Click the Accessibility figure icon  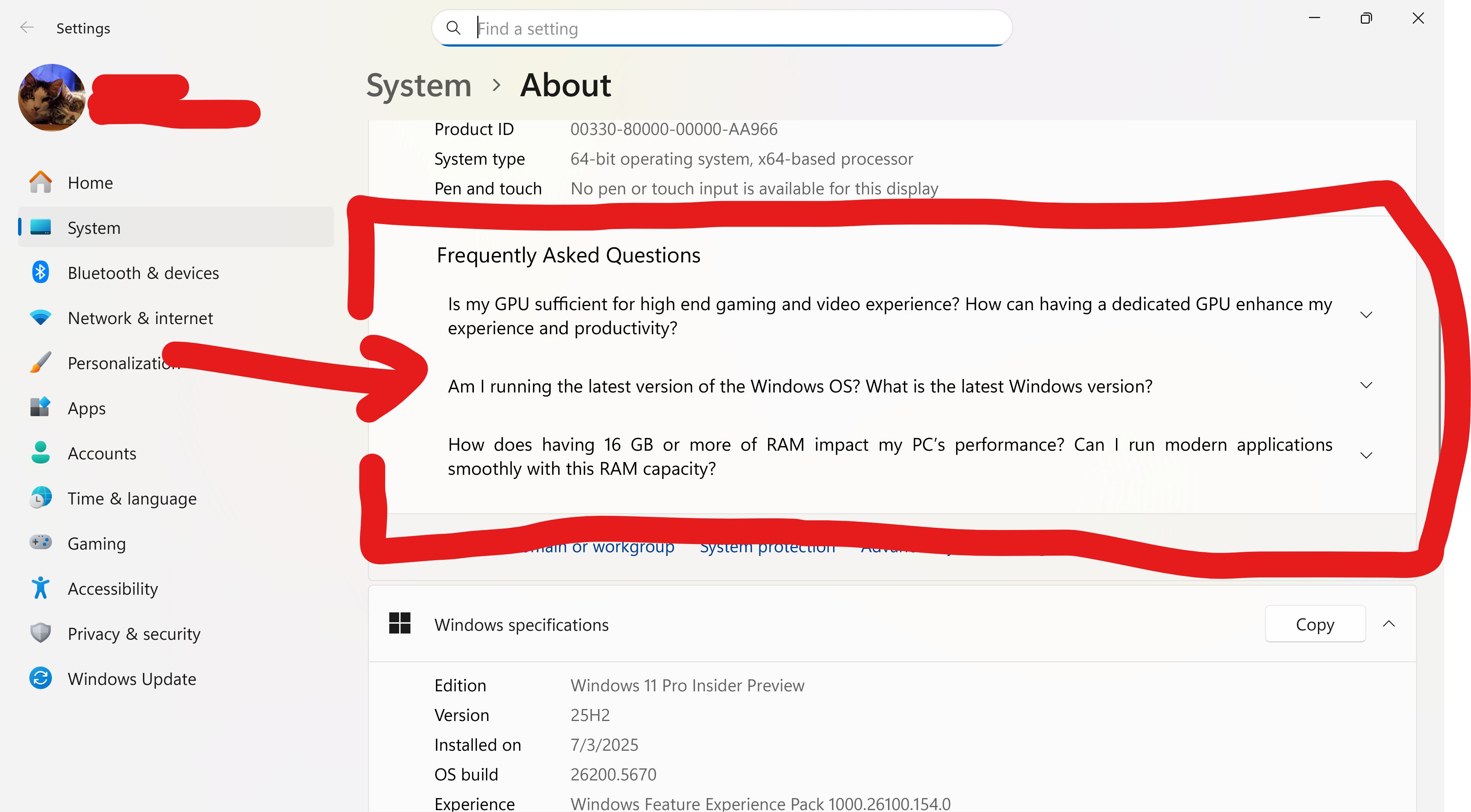coord(41,588)
